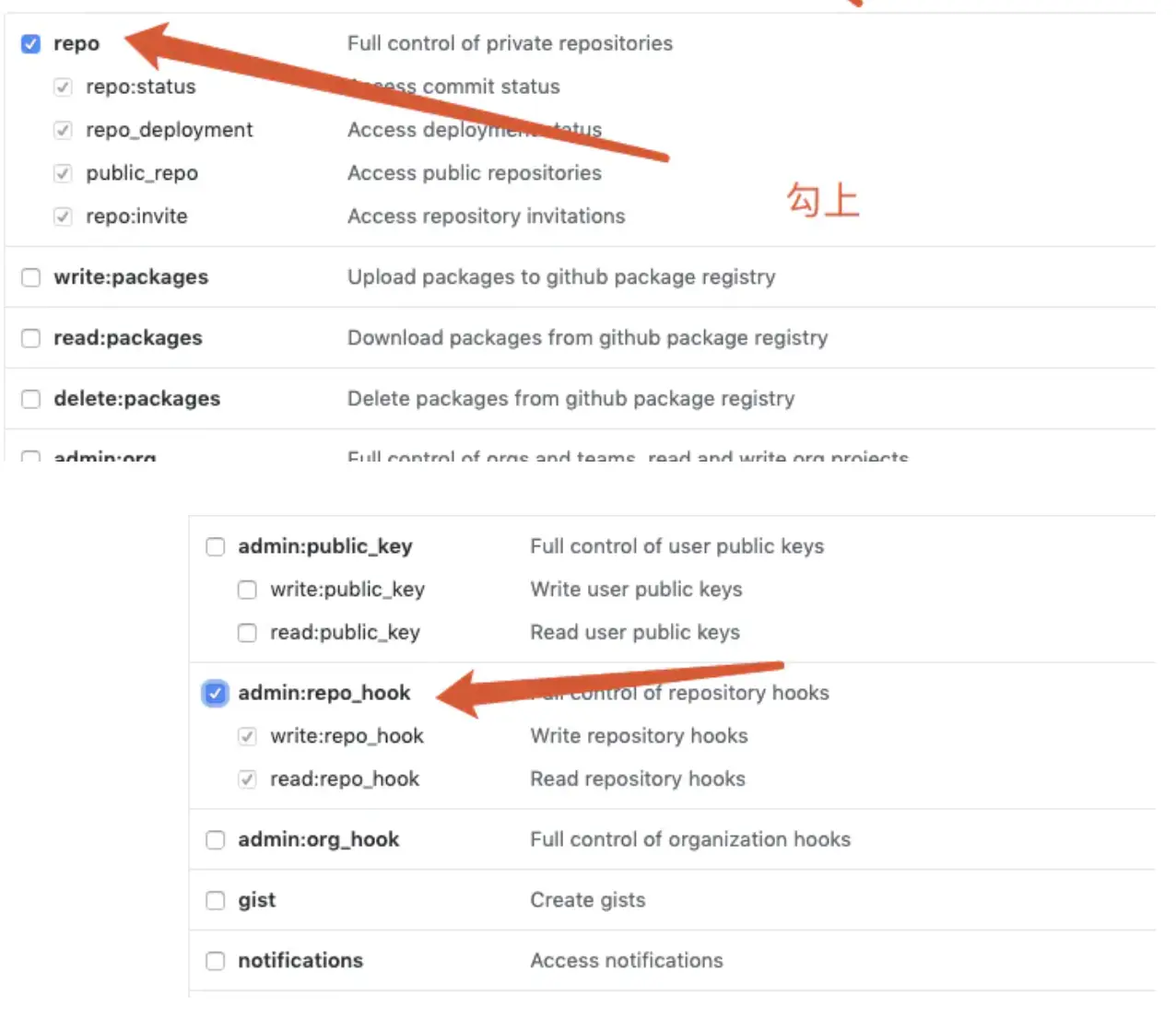Toggle the read:repo_hook checkbox
Image resolution: width=1176 pixels, height=1030 pixels.
click(247, 779)
